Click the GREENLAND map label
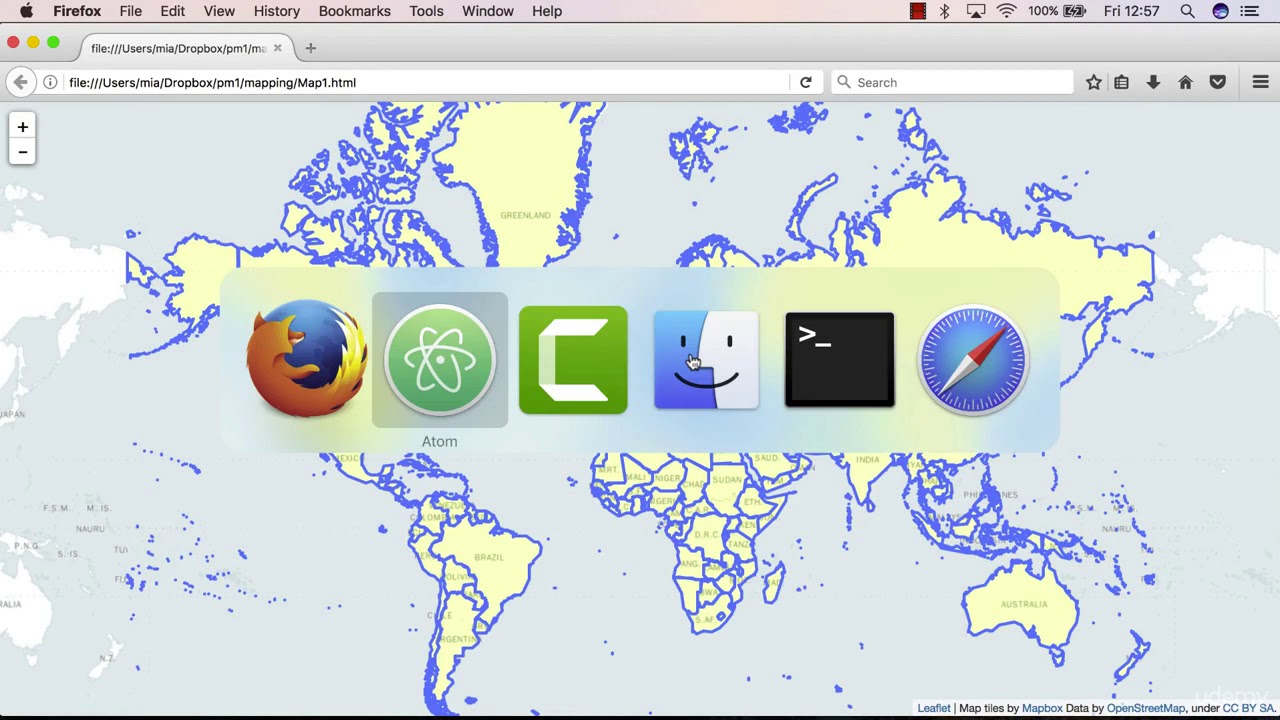 click(526, 215)
